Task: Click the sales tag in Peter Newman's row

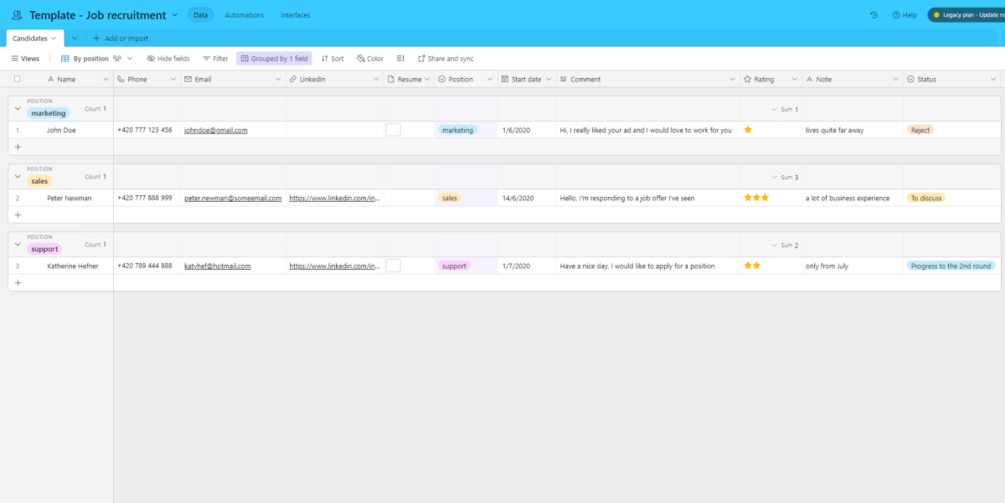Action: click(449, 198)
